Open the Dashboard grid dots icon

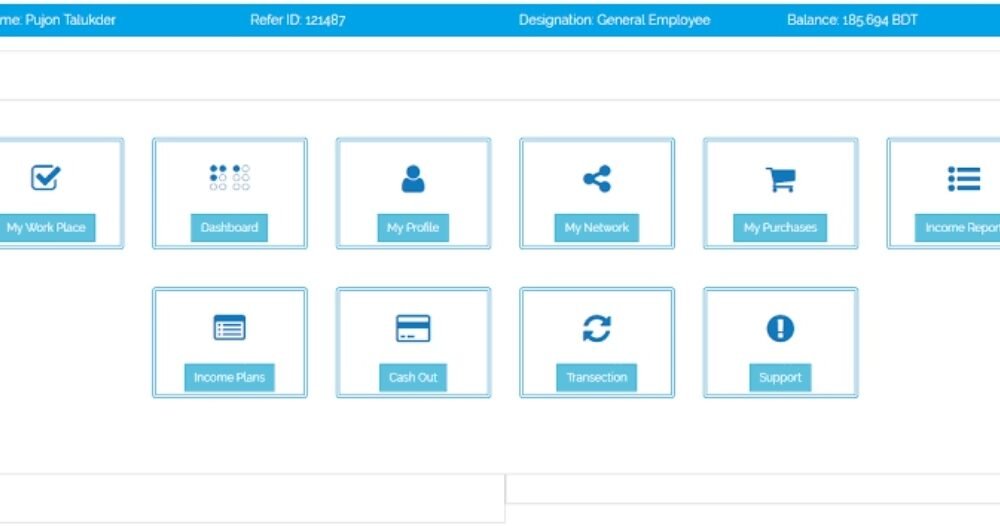[x=229, y=178]
